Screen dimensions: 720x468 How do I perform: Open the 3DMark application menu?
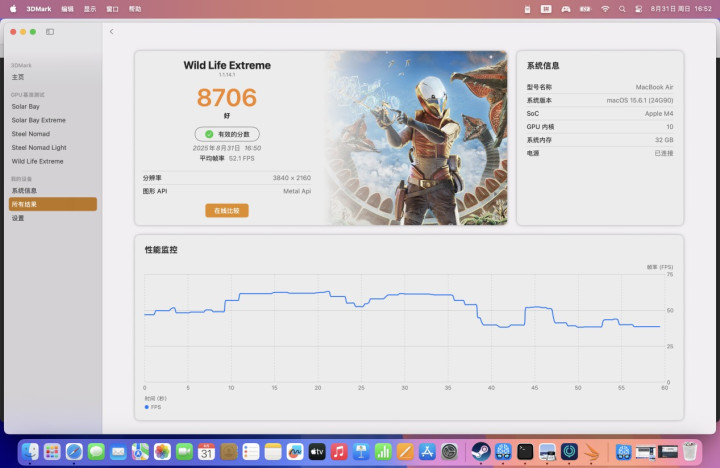point(39,9)
